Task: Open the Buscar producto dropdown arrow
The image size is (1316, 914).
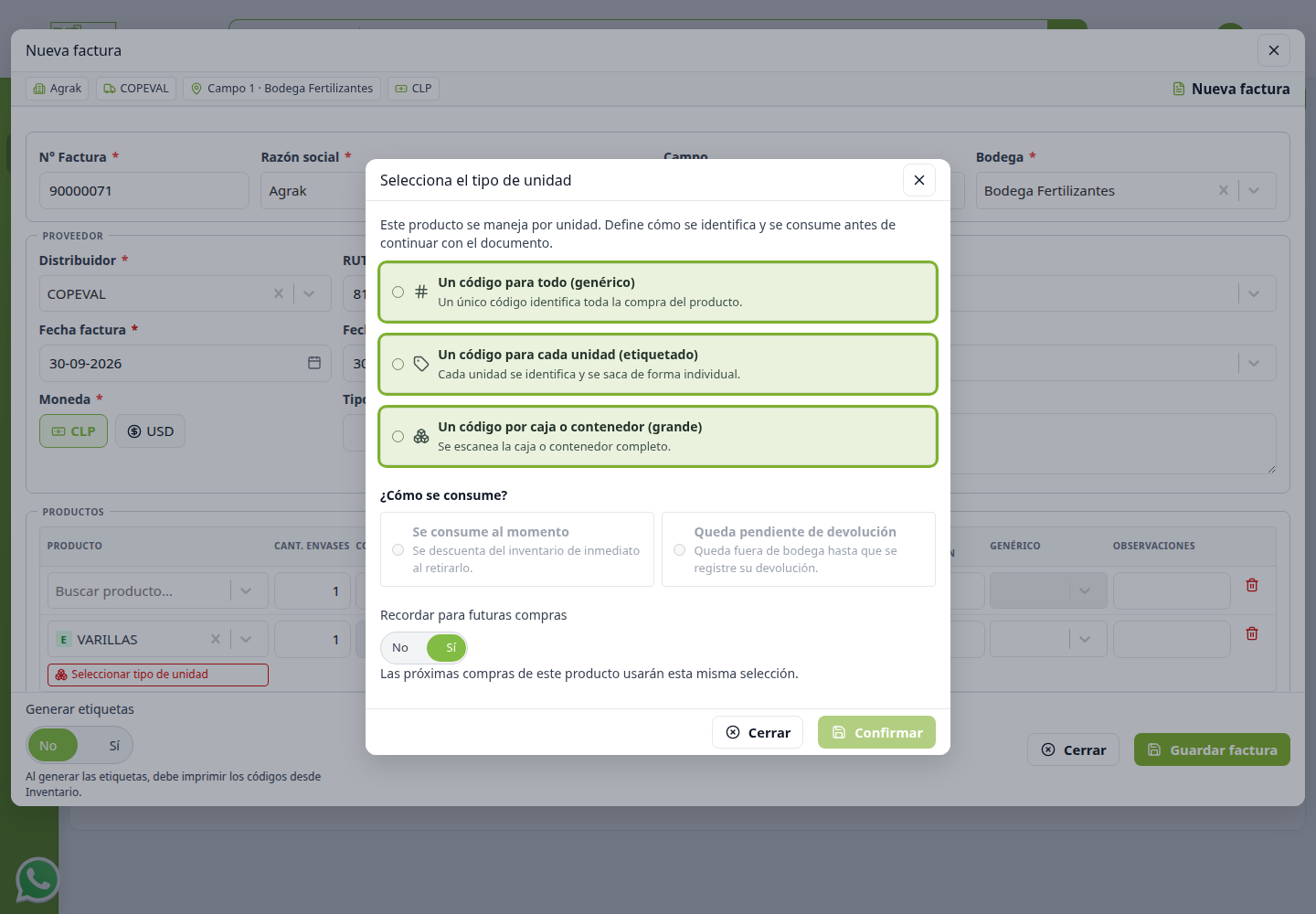Action: (x=246, y=590)
